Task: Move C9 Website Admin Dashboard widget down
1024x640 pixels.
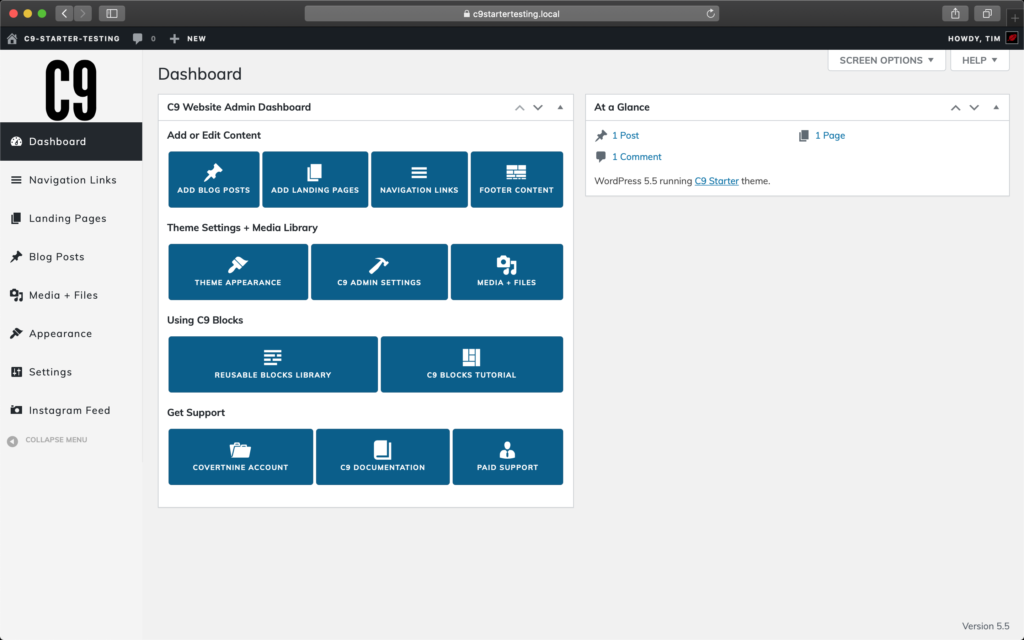Action: pos(537,107)
